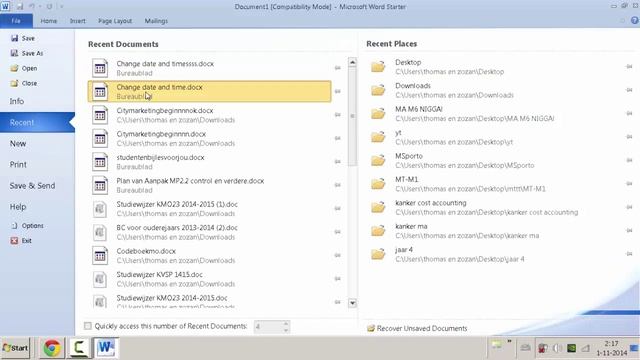
Task: Open BC voor ouderejaars 2013-2014 (2).doc
Action: tap(210, 232)
